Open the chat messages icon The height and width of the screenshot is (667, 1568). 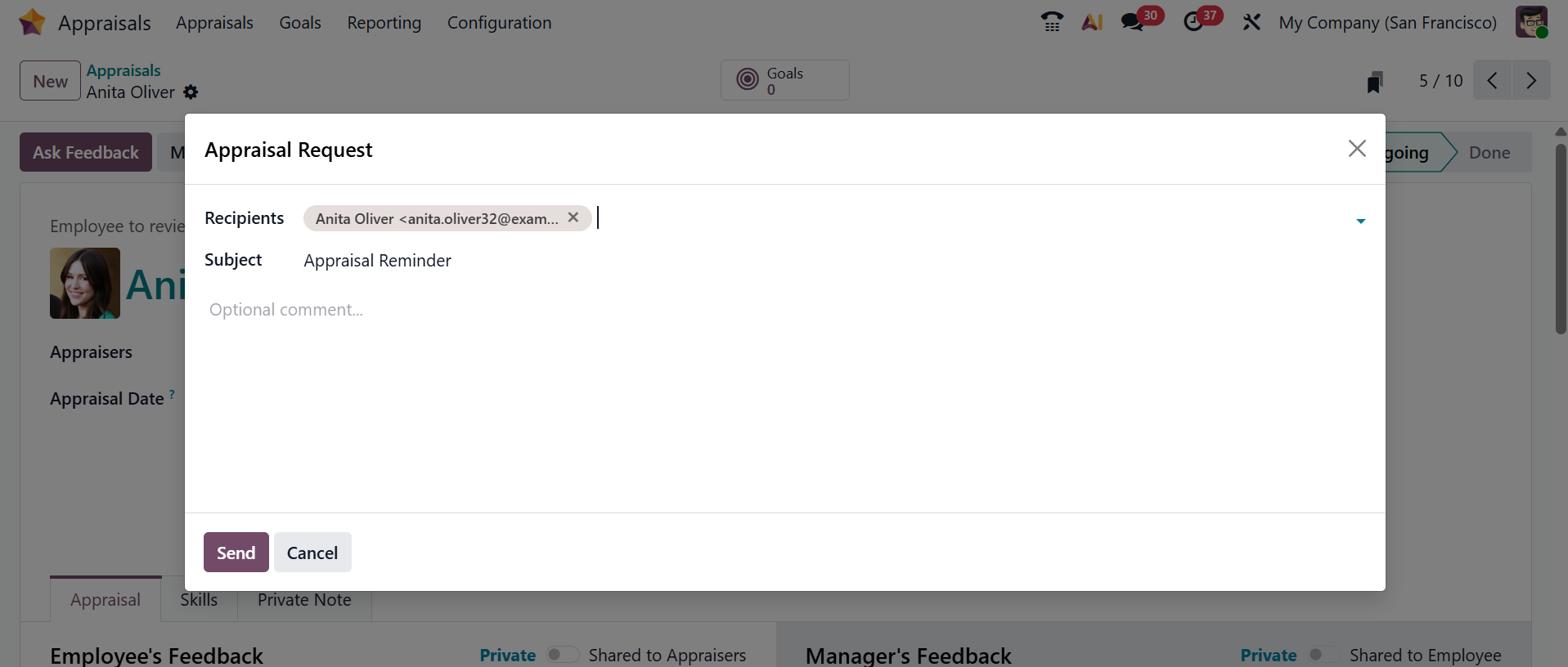(1133, 22)
